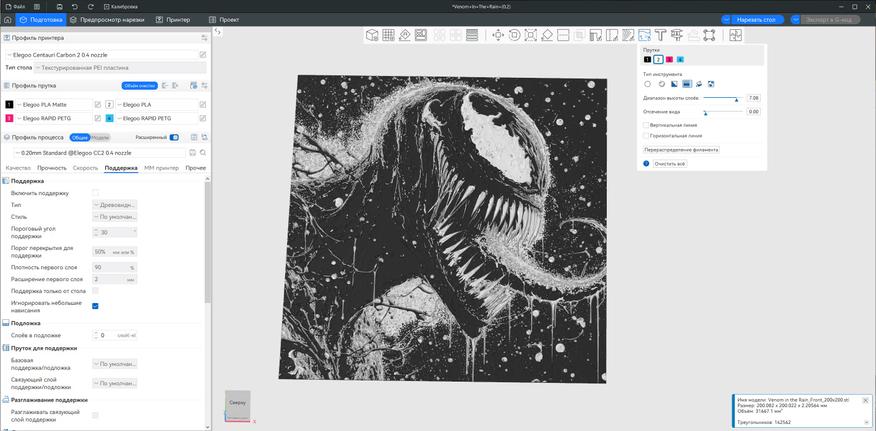The width and height of the screenshot is (876, 431).
Task: Switch process profile to 'Модели'
Action: 101,138
